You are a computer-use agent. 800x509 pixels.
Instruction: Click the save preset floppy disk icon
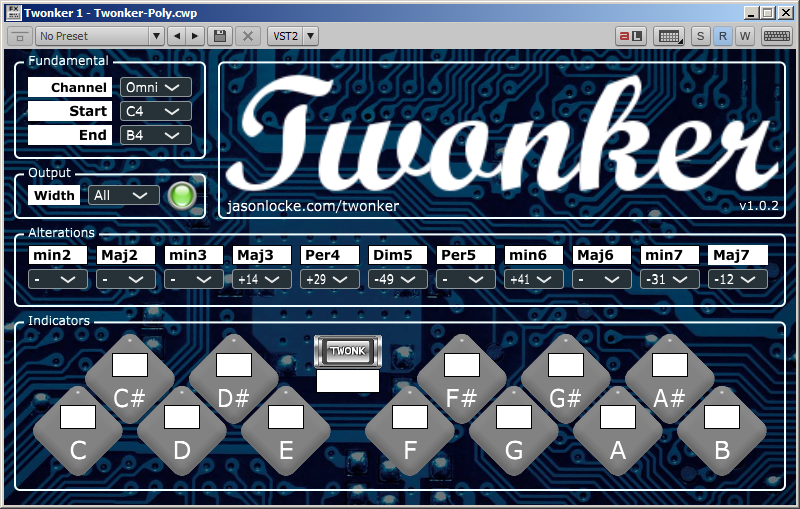pos(221,36)
